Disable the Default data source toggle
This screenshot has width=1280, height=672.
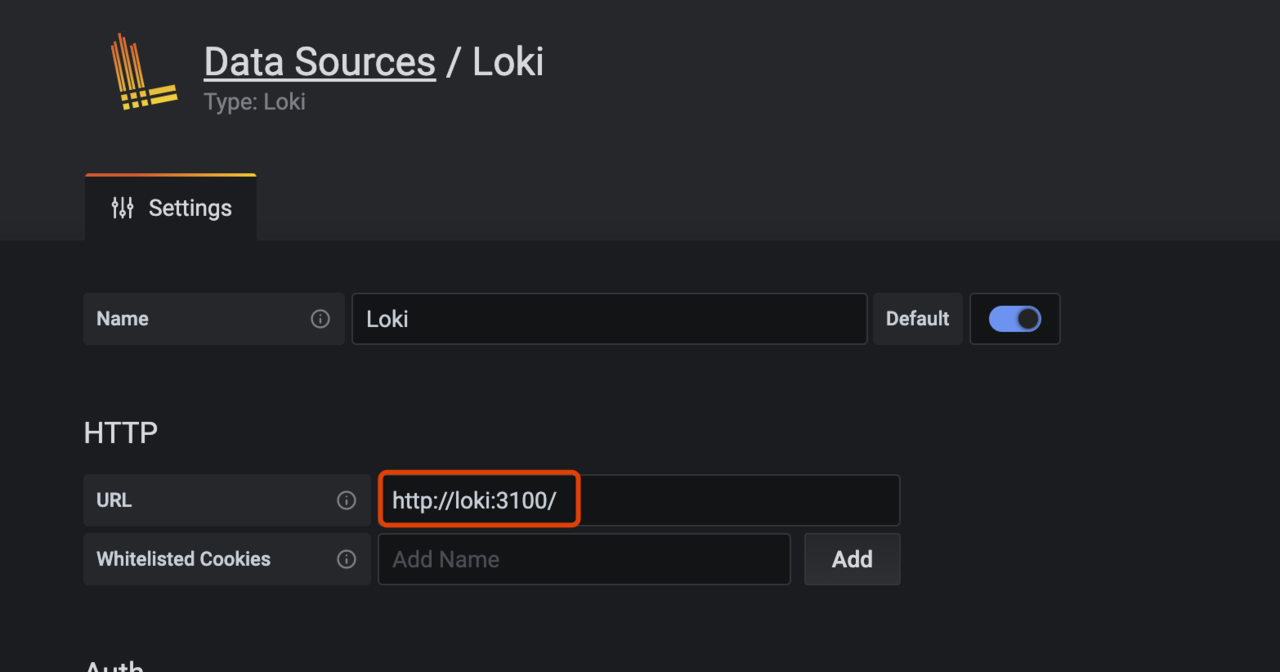coord(1014,319)
